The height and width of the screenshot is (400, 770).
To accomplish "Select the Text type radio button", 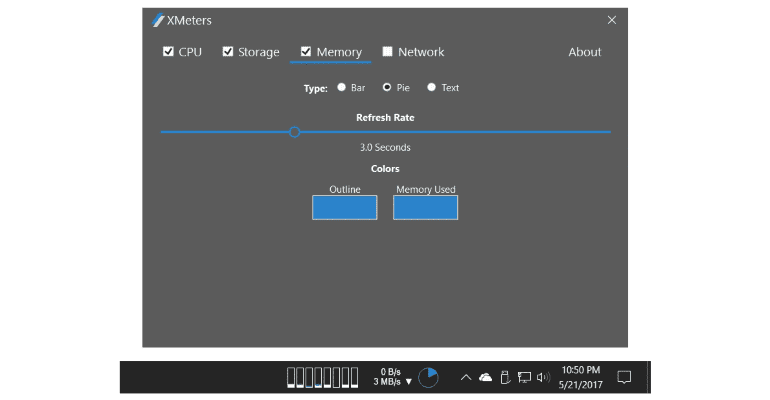I will (431, 87).
